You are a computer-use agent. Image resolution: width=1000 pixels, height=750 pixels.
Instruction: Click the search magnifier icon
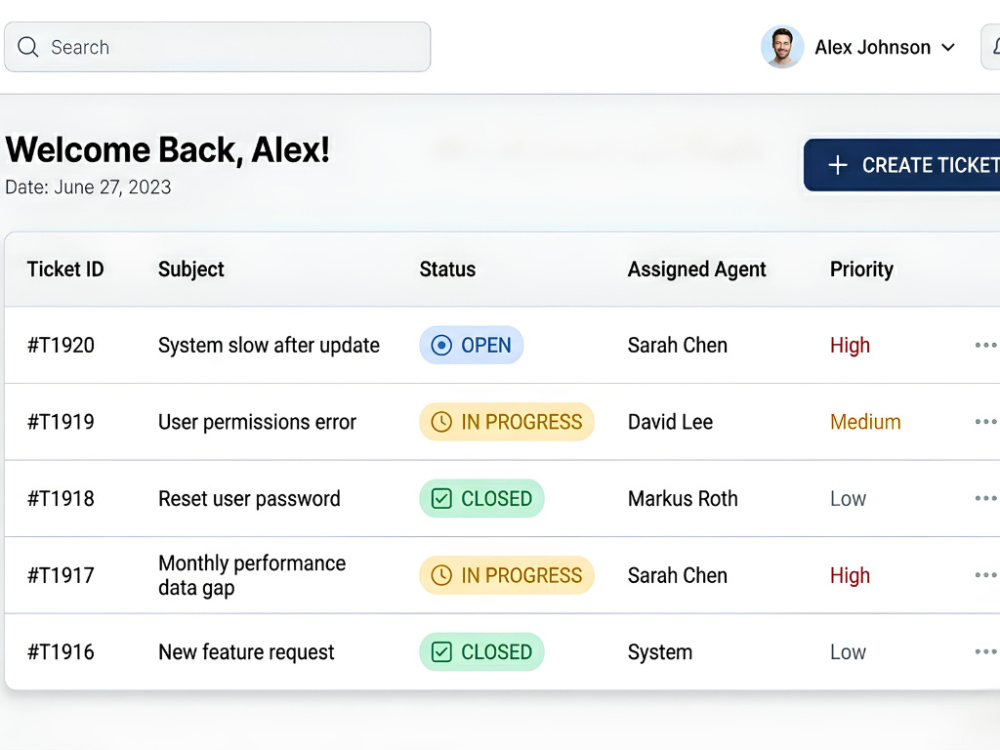pyautogui.click(x=27, y=47)
